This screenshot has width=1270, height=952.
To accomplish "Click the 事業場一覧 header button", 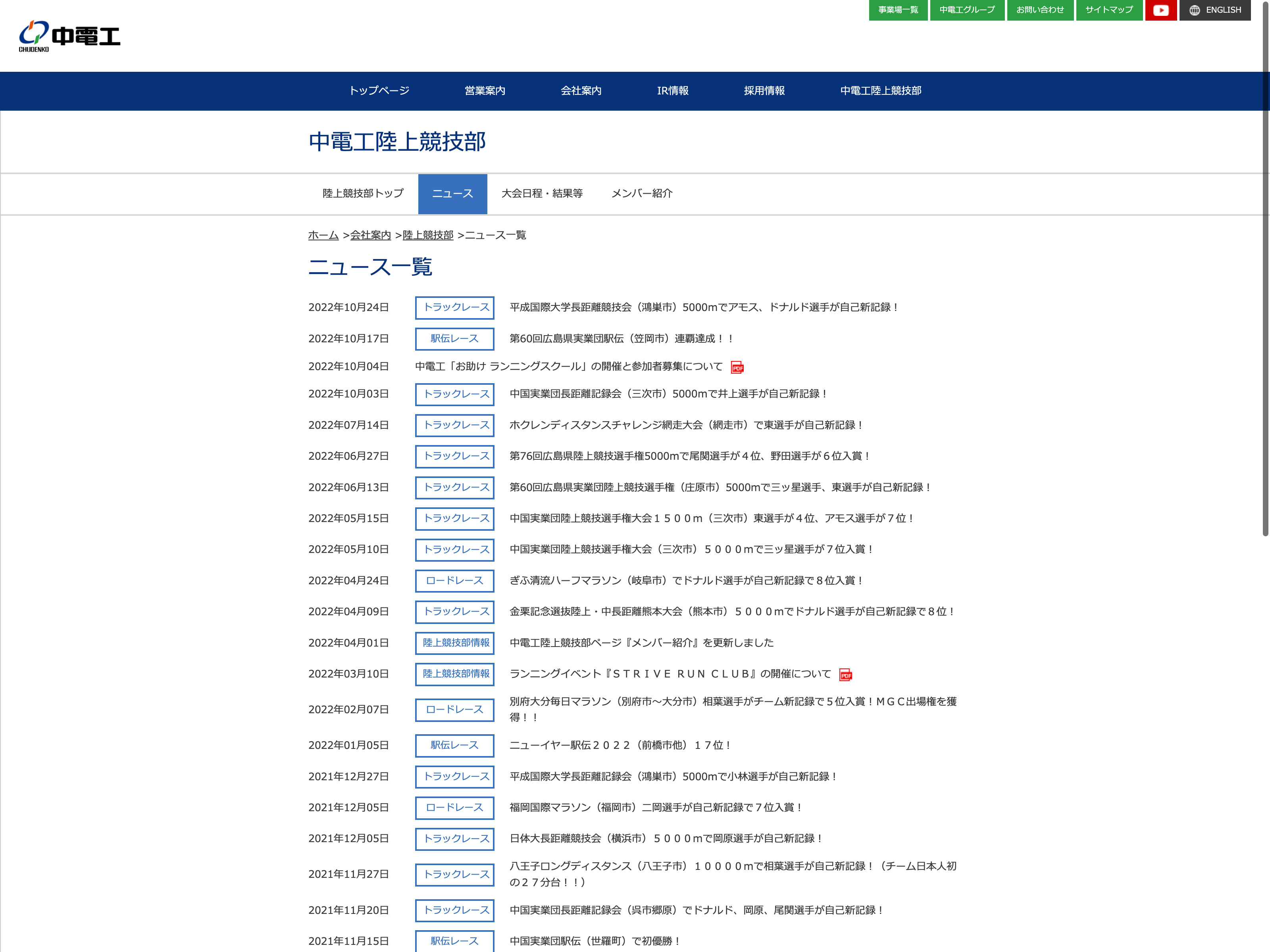I will coord(898,10).
